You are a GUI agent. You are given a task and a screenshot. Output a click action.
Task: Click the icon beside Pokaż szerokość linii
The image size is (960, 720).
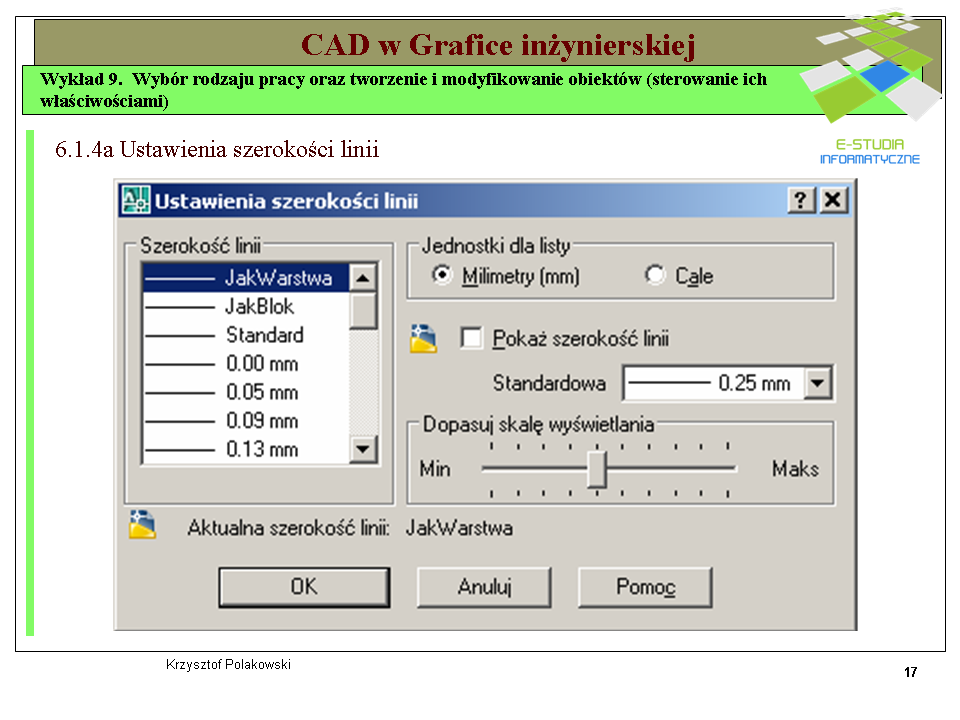423,339
